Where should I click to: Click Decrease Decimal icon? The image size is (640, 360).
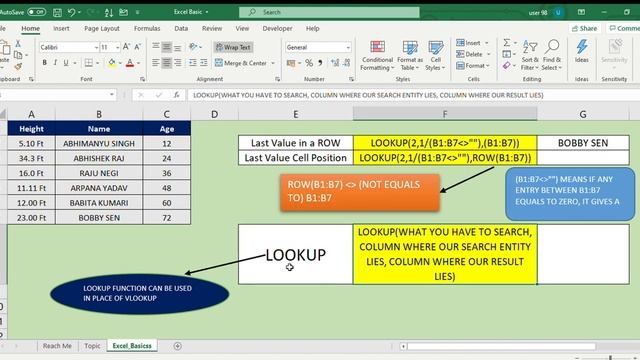(x=347, y=63)
